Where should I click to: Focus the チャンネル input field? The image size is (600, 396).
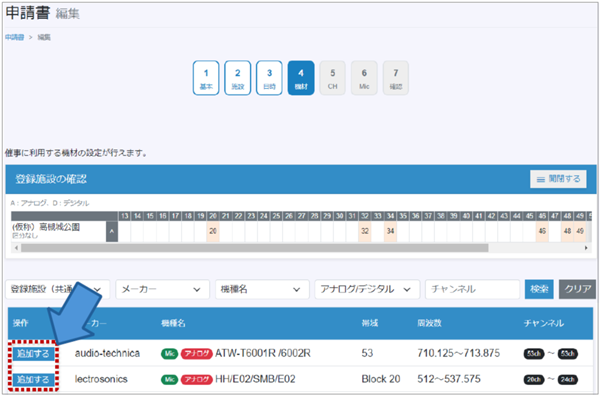[472, 289]
